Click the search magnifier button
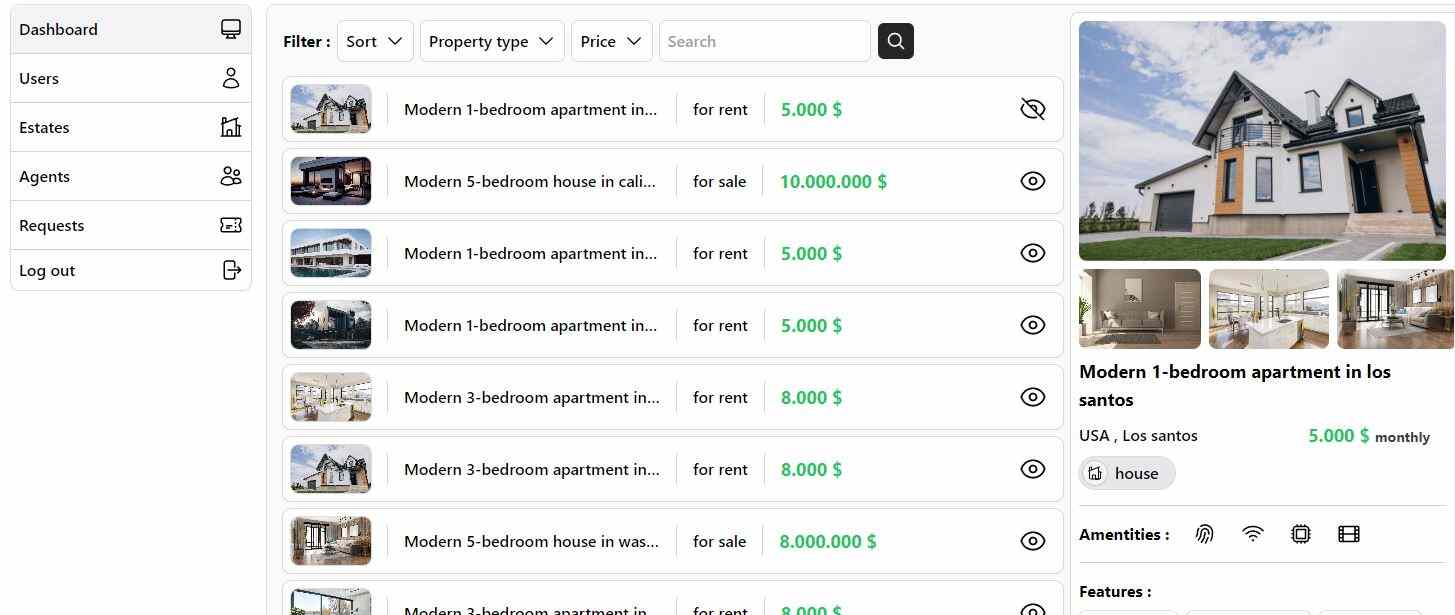 (x=895, y=41)
